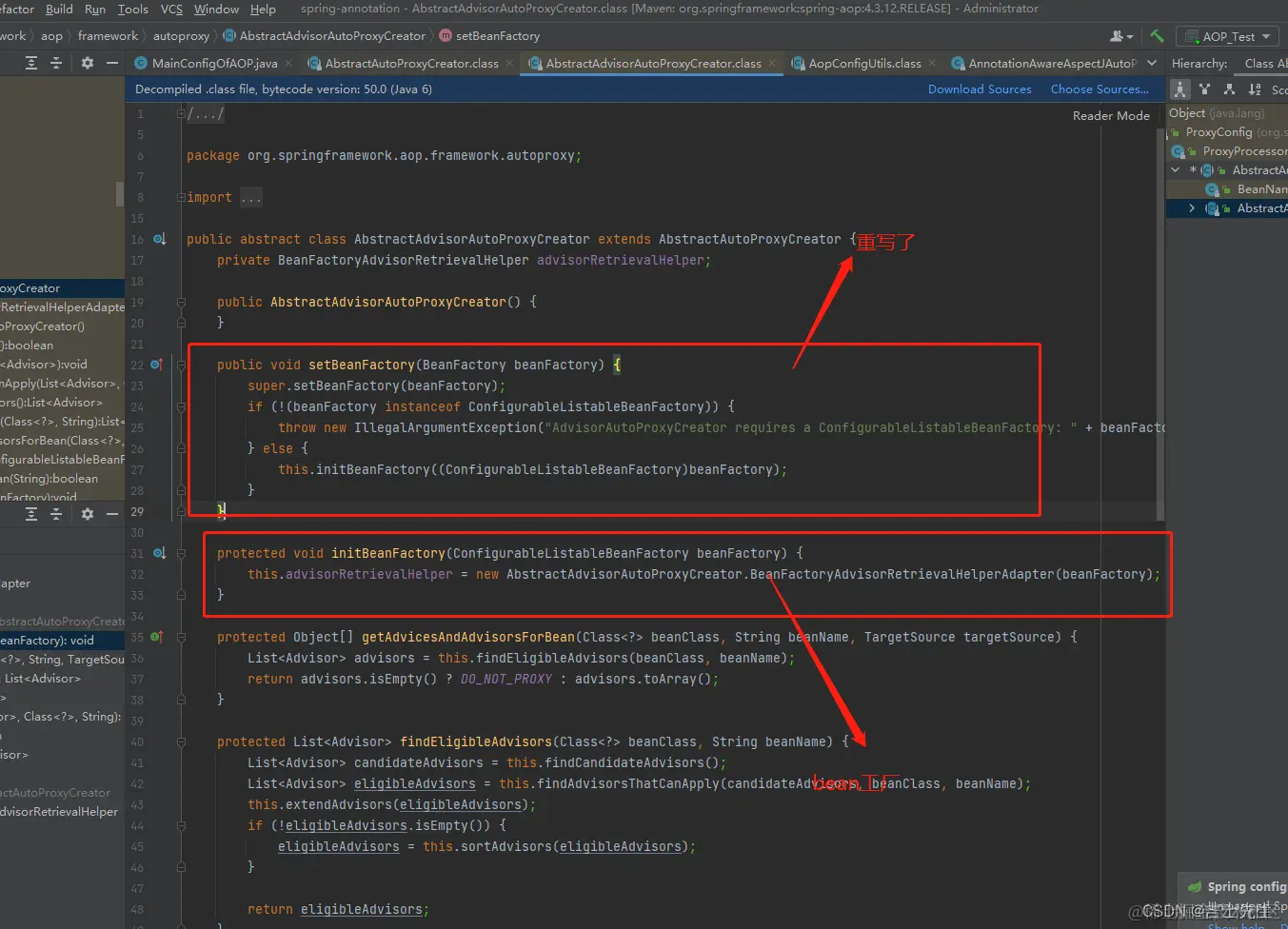Fold the initBeanFactory method at line 31
The image size is (1288, 929).
tap(181, 553)
